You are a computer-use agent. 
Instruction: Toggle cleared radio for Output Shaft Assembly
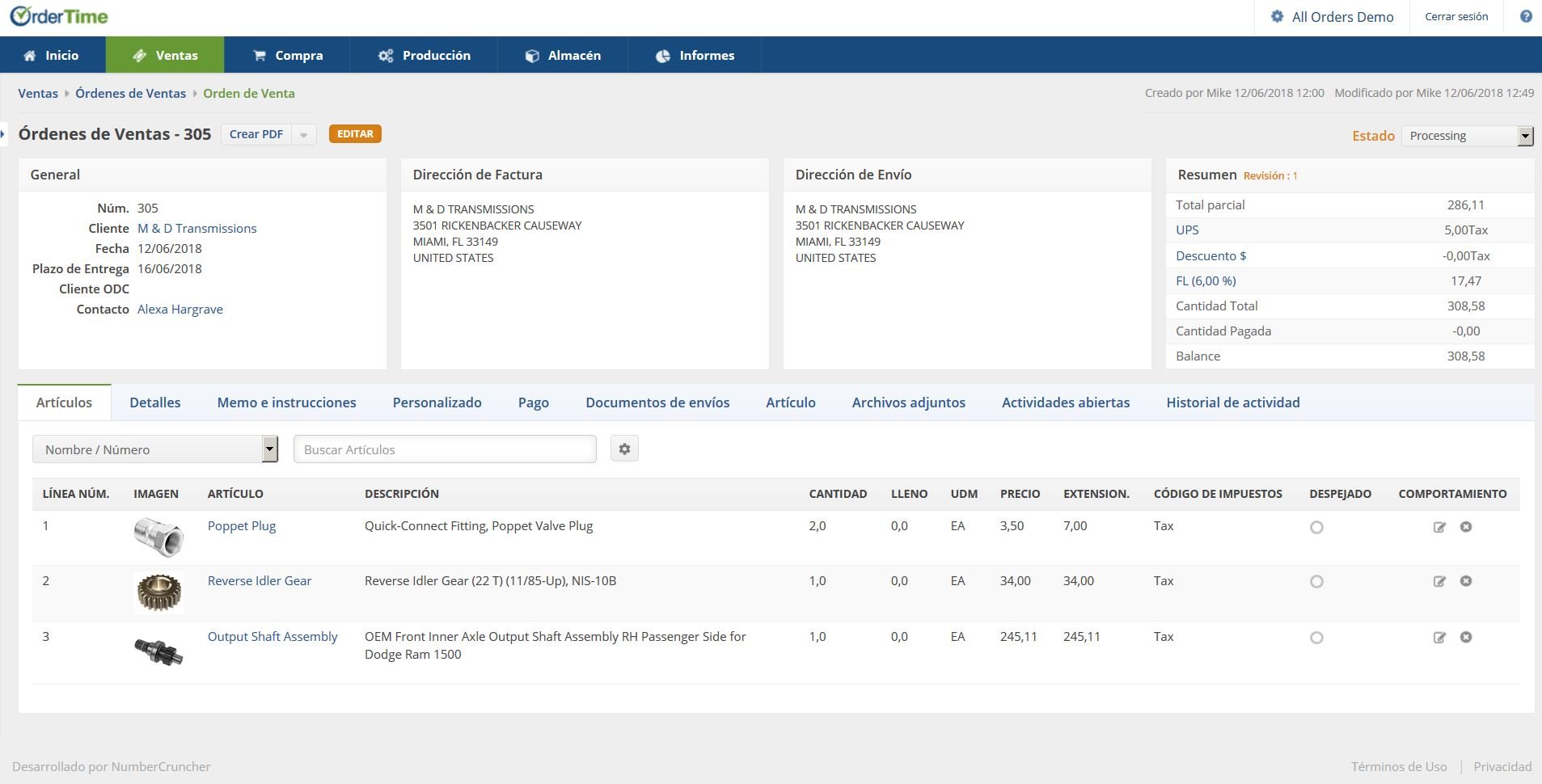[1316, 638]
